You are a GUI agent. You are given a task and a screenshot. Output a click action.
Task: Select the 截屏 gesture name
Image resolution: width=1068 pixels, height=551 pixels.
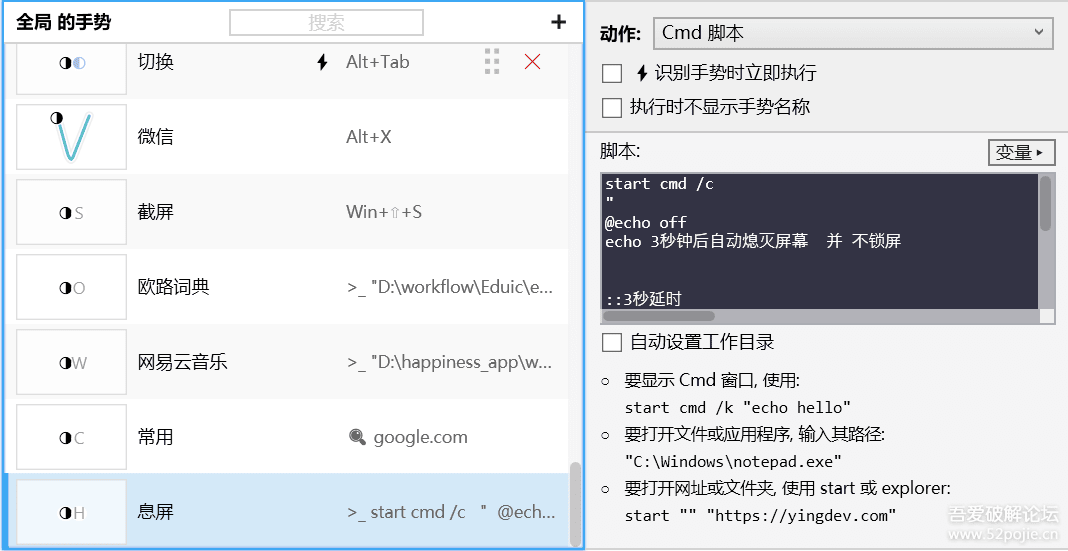coord(155,212)
